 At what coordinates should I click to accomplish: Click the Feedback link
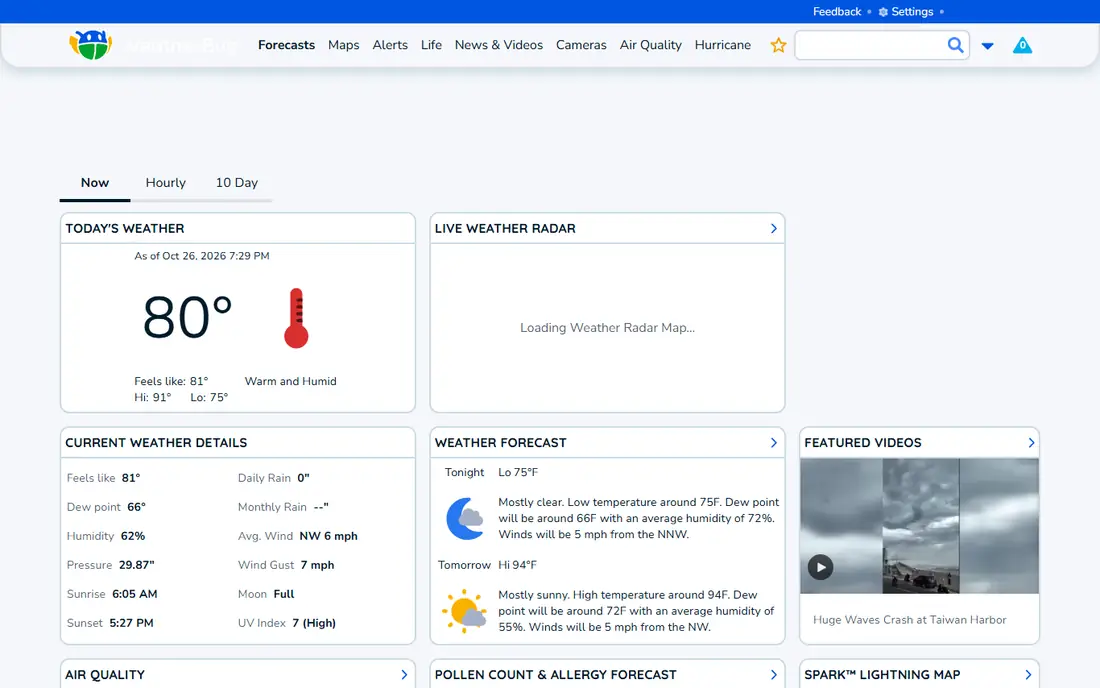coord(837,12)
